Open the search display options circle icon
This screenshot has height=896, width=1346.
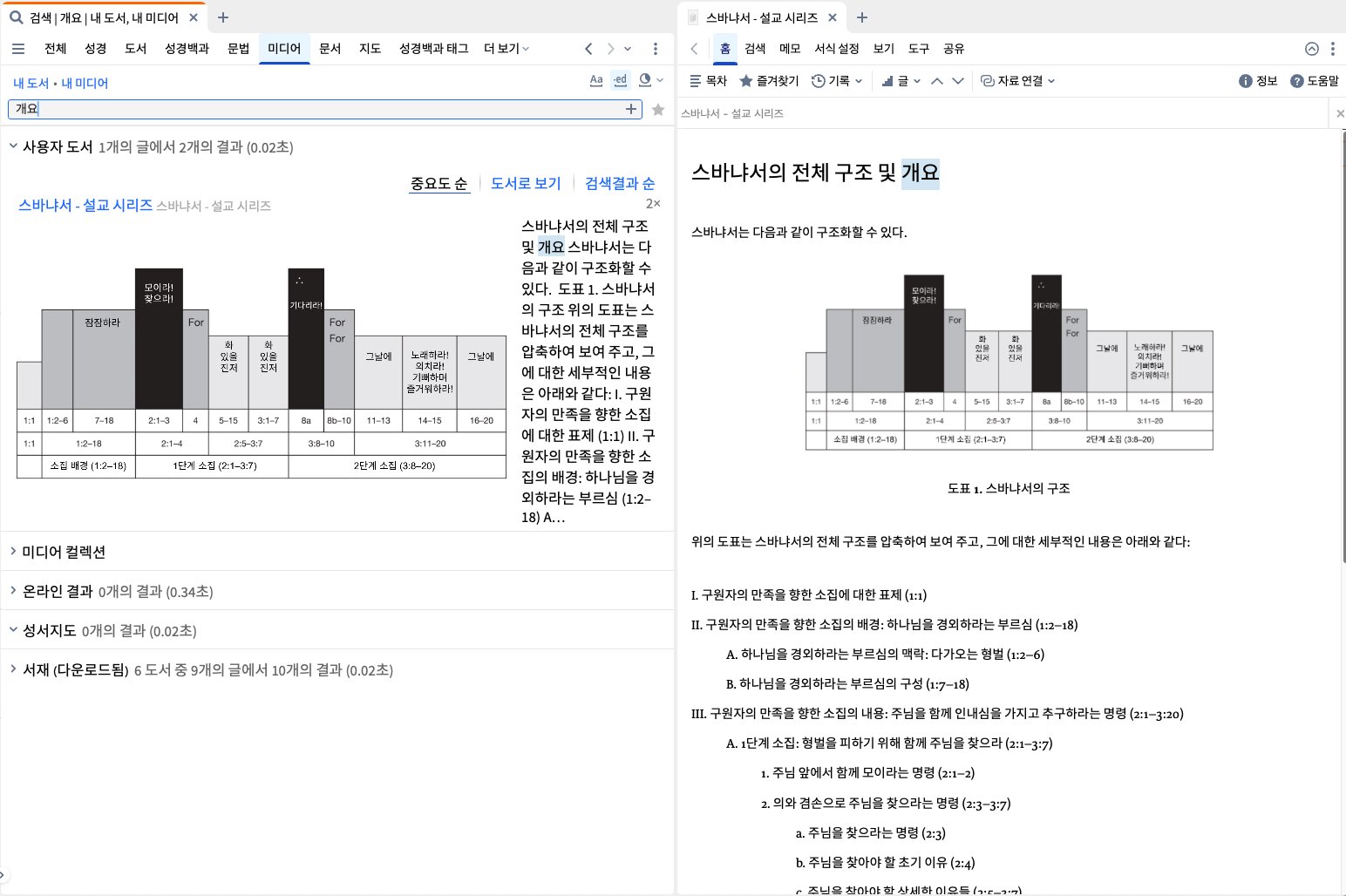coord(645,80)
